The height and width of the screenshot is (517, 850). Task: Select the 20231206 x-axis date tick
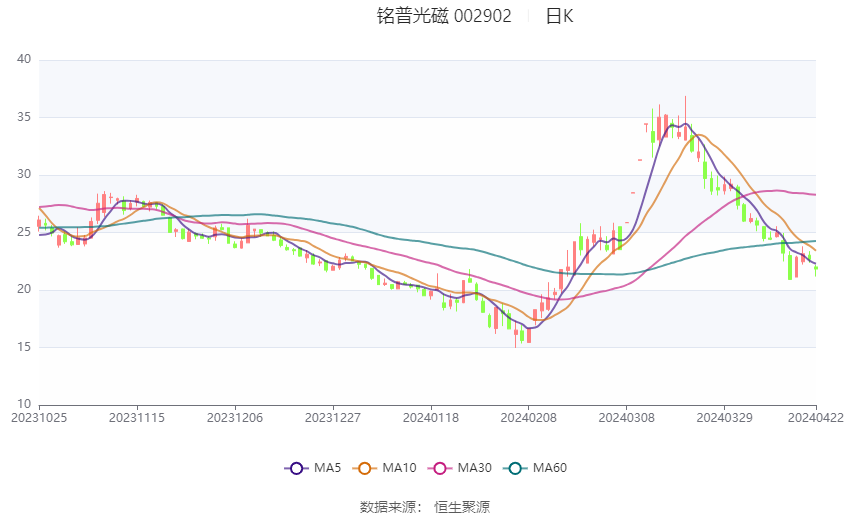(x=235, y=418)
